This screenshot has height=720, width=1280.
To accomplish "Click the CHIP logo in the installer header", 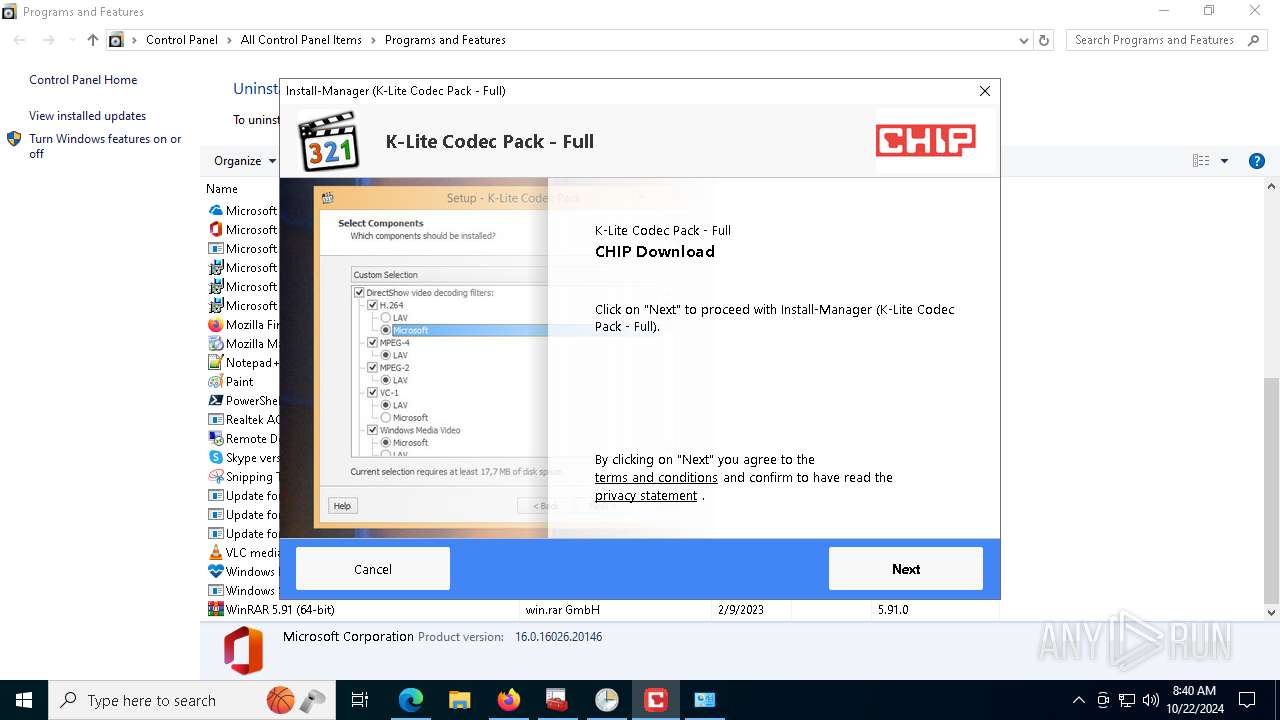I will [x=926, y=141].
